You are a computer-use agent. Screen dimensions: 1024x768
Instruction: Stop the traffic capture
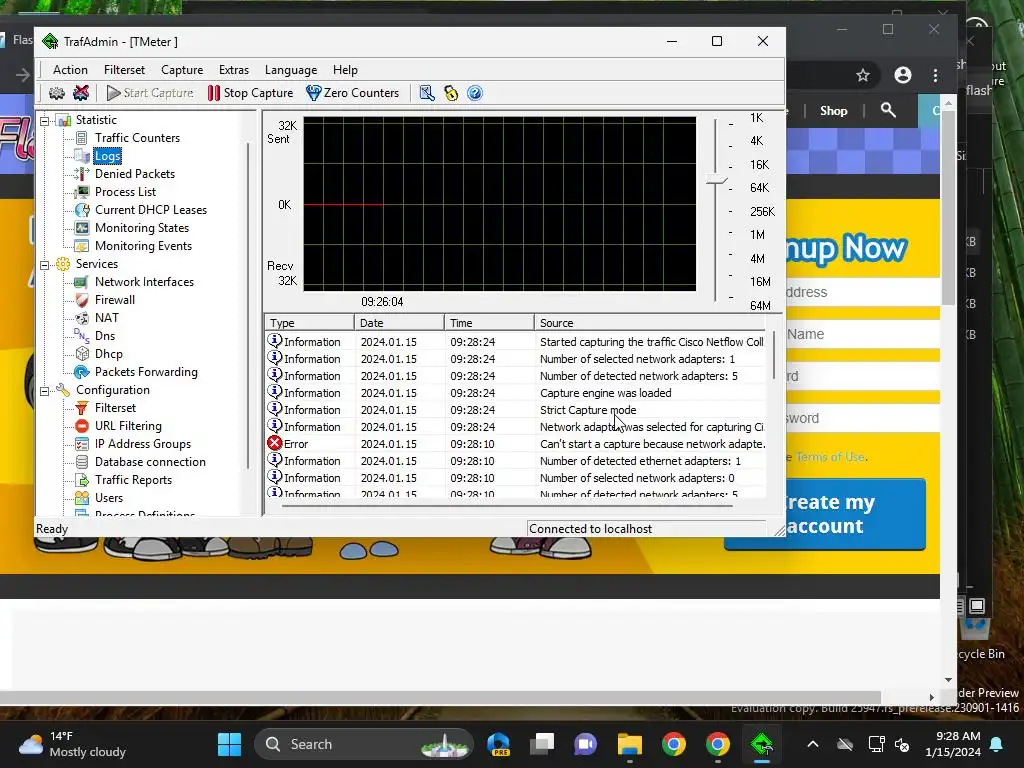tap(250, 93)
